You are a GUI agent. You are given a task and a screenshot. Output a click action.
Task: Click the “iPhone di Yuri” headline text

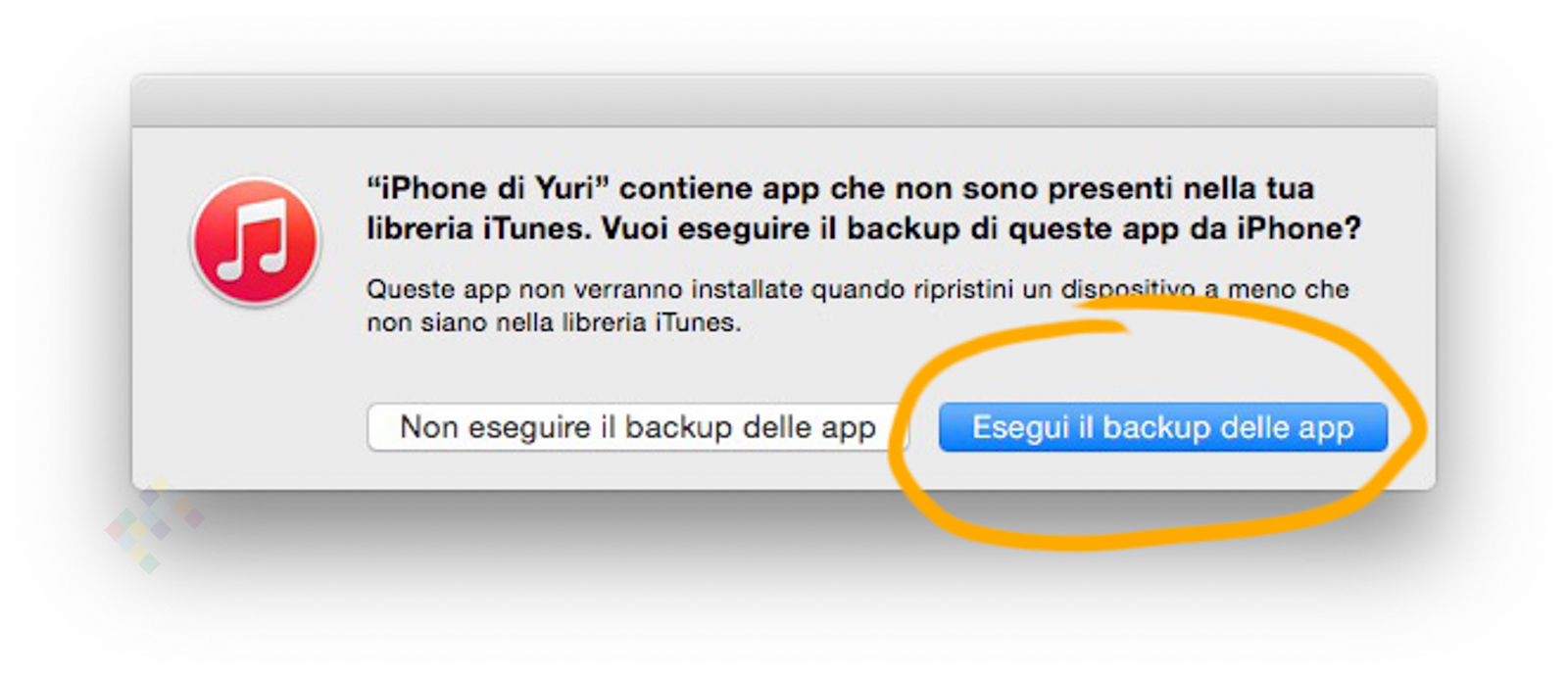(x=480, y=188)
